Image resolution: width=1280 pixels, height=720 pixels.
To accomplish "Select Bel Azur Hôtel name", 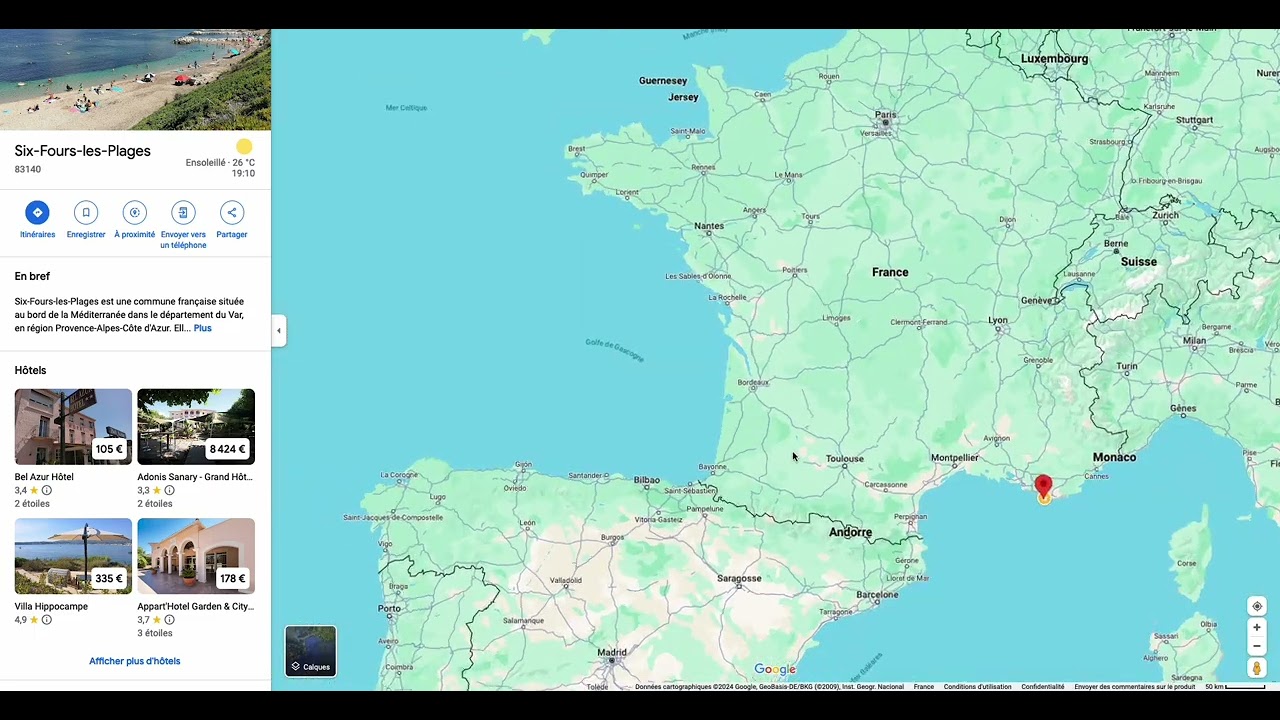I will point(44,477).
